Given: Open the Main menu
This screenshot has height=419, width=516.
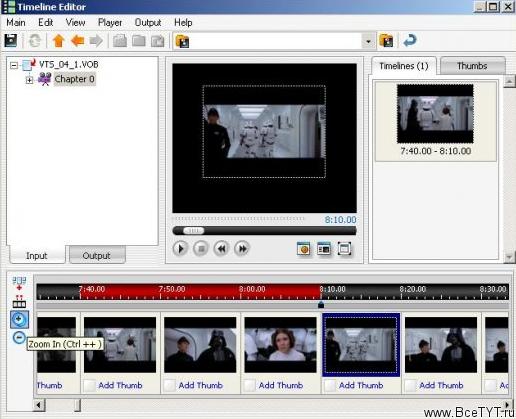Looking at the screenshot, I should point(16,22).
